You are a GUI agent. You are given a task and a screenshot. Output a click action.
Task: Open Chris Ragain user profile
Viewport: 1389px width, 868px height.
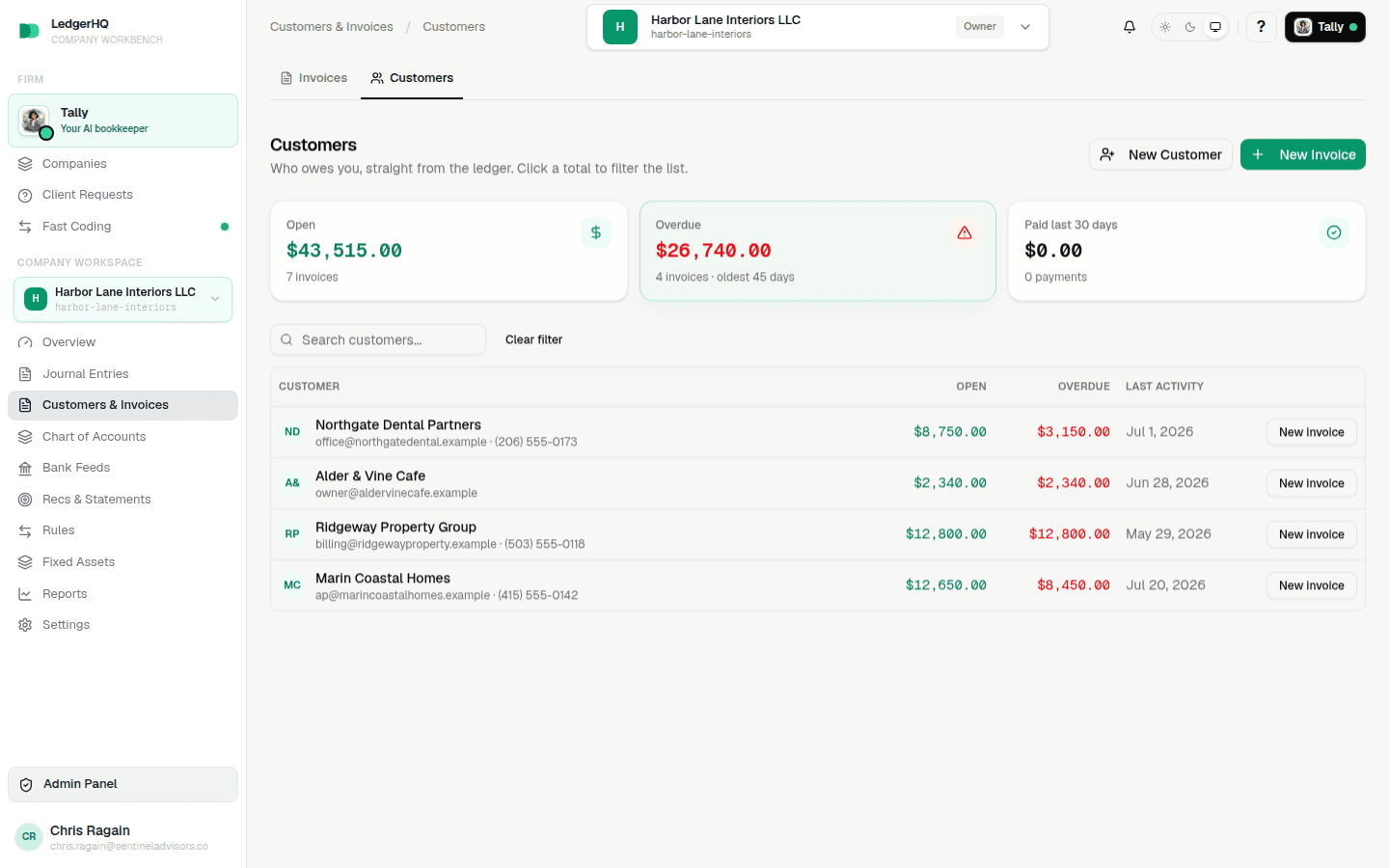tap(123, 837)
